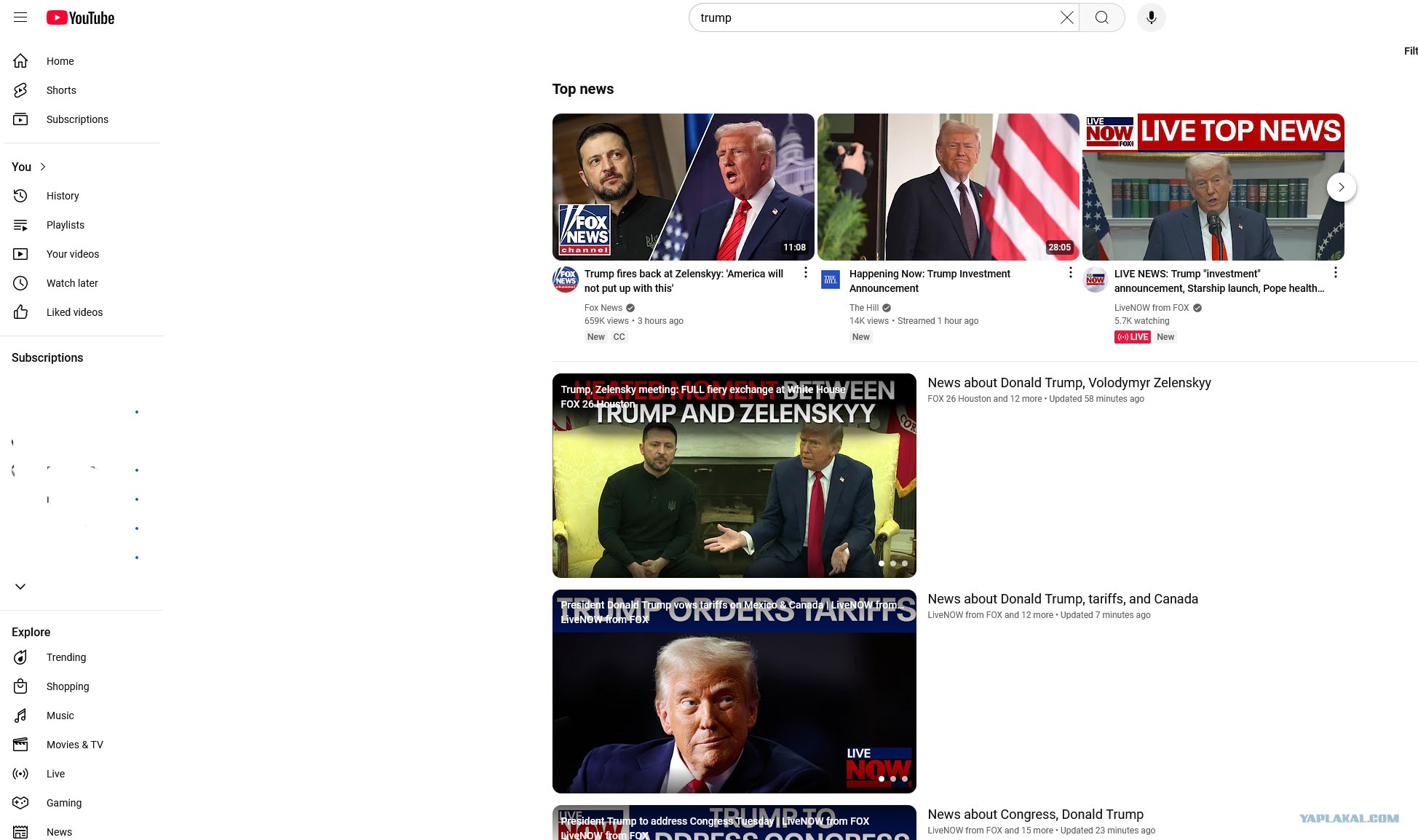Open options for The Hill video
This screenshot has width=1418, height=840.
click(x=1070, y=272)
